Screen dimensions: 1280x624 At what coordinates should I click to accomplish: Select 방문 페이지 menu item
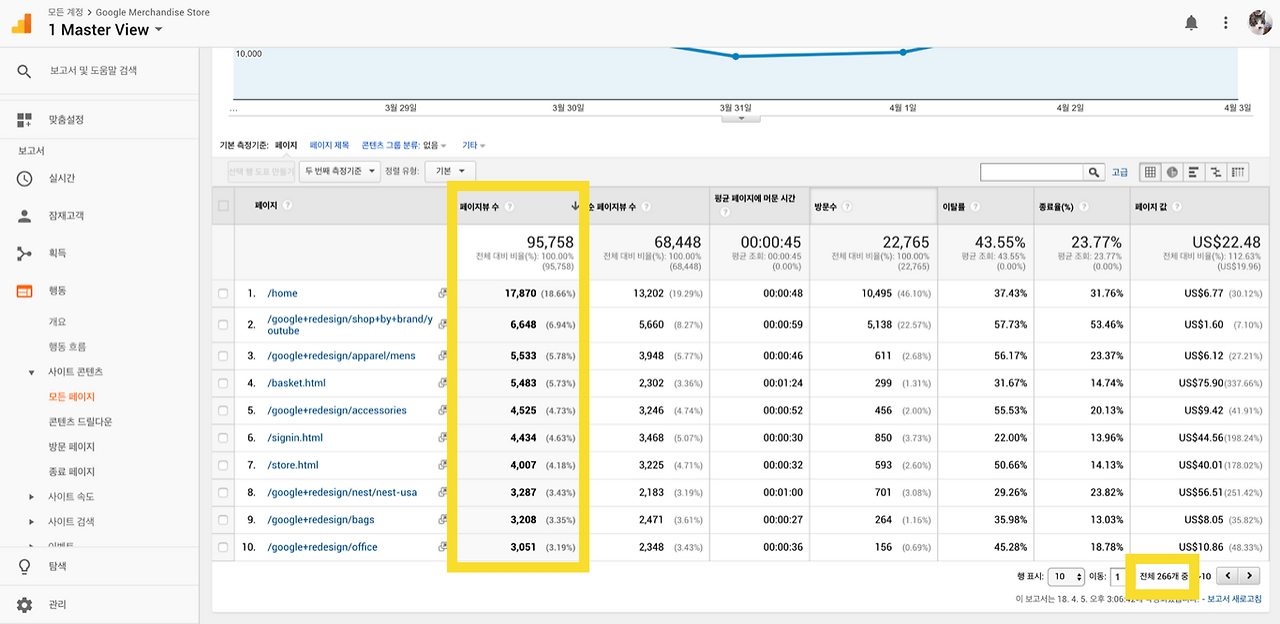pyautogui.click(x=72, y=447)
